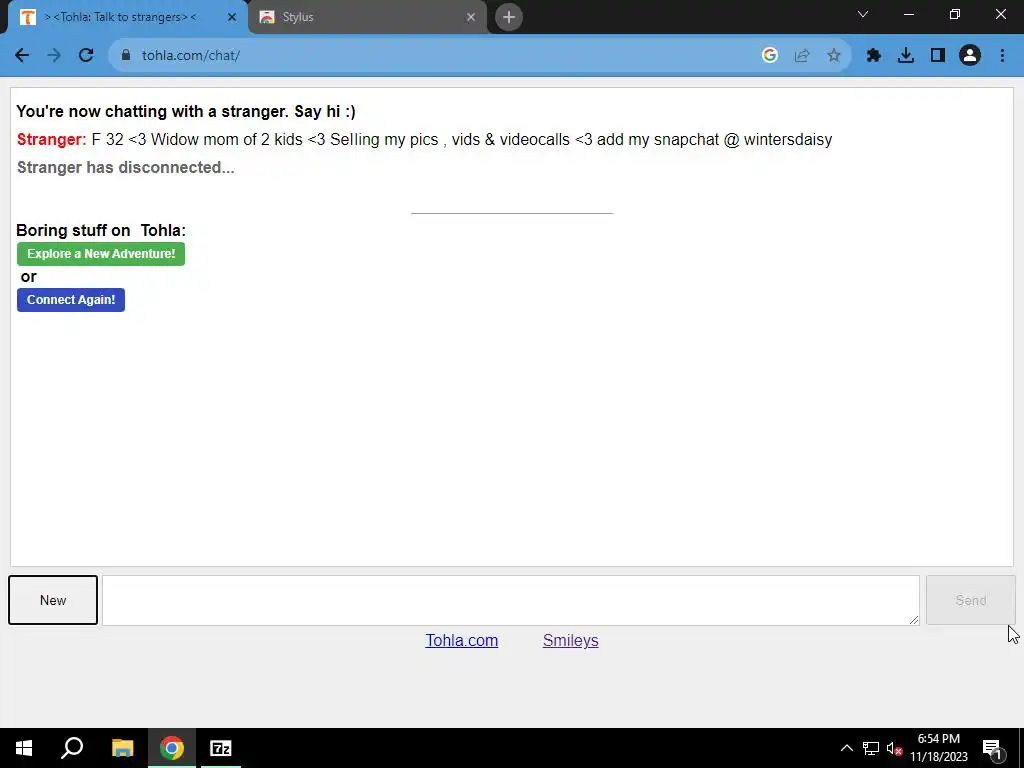The height and width of the screenshot is (768, 1024).
Task: Click the Chrome taskbar icon
Action: [x=172, y=748]
